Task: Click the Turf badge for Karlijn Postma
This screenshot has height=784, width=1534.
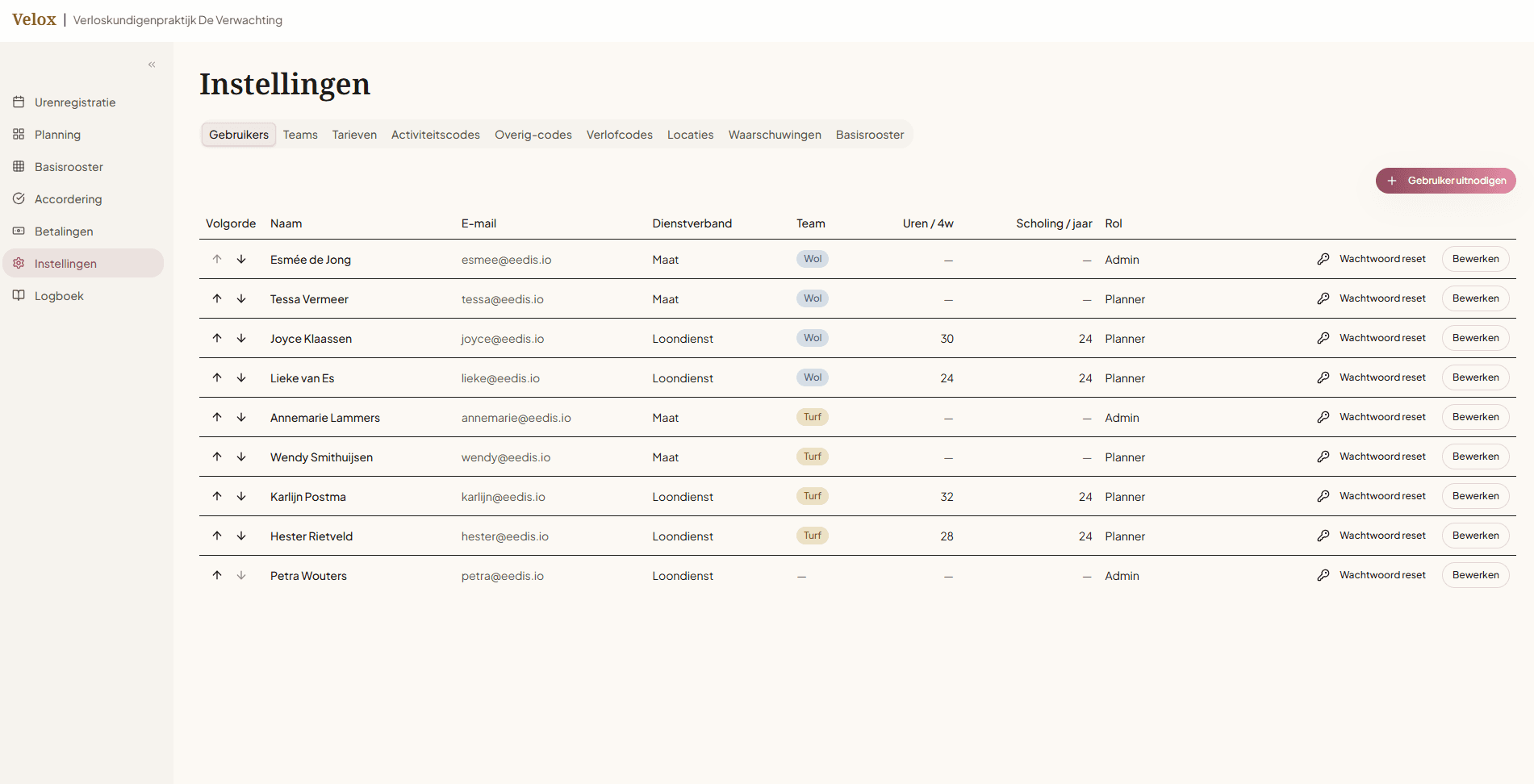Action: [812, 496]
